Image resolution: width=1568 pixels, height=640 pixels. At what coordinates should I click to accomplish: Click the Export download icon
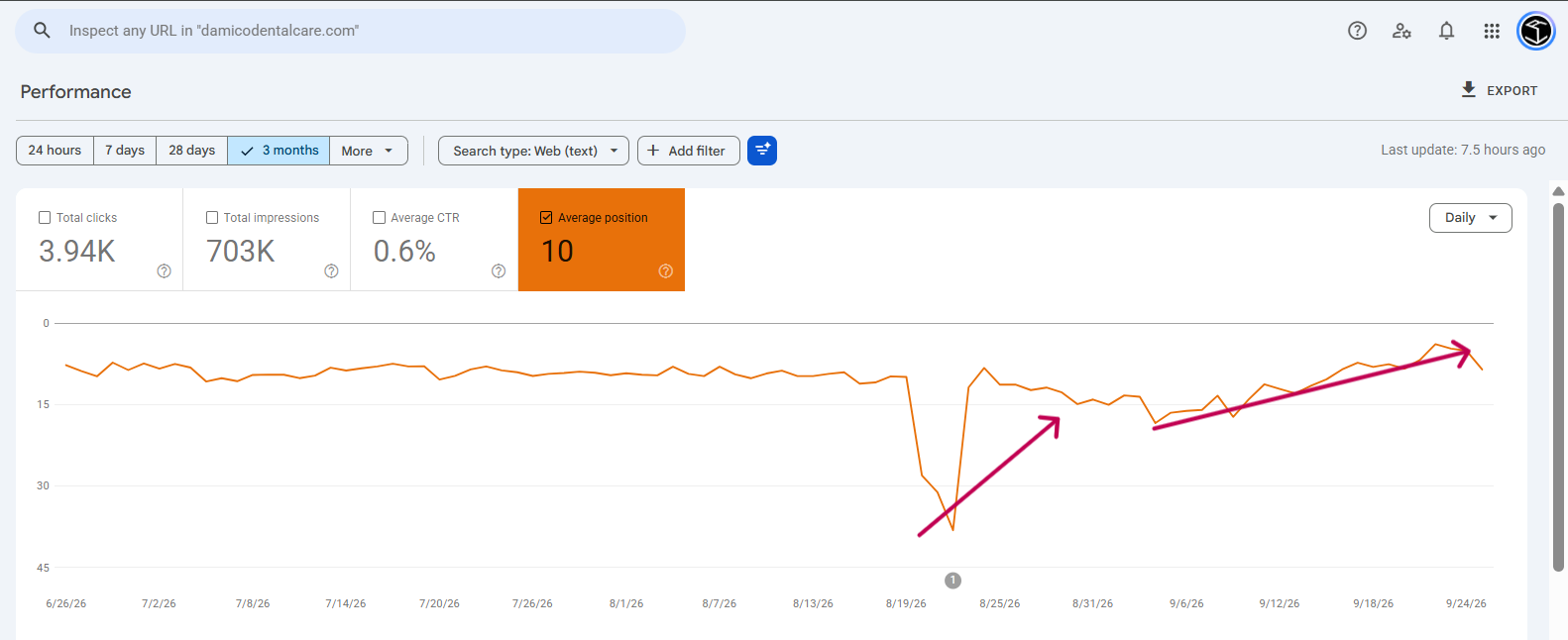click(x=1469, y=89)
